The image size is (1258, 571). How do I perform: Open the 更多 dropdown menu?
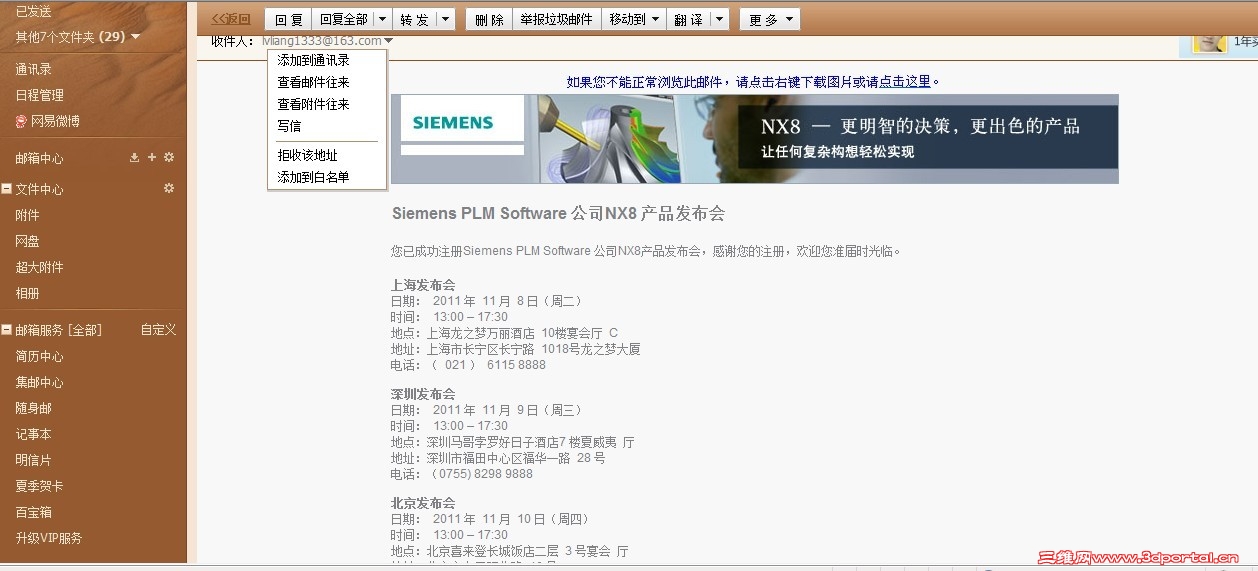770,19
